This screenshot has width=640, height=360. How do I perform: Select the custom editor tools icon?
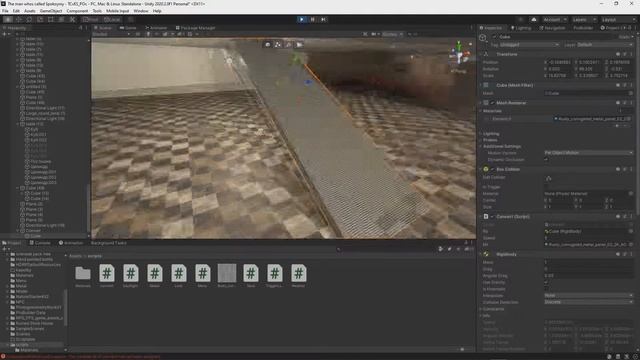click(x=72, y=19)
